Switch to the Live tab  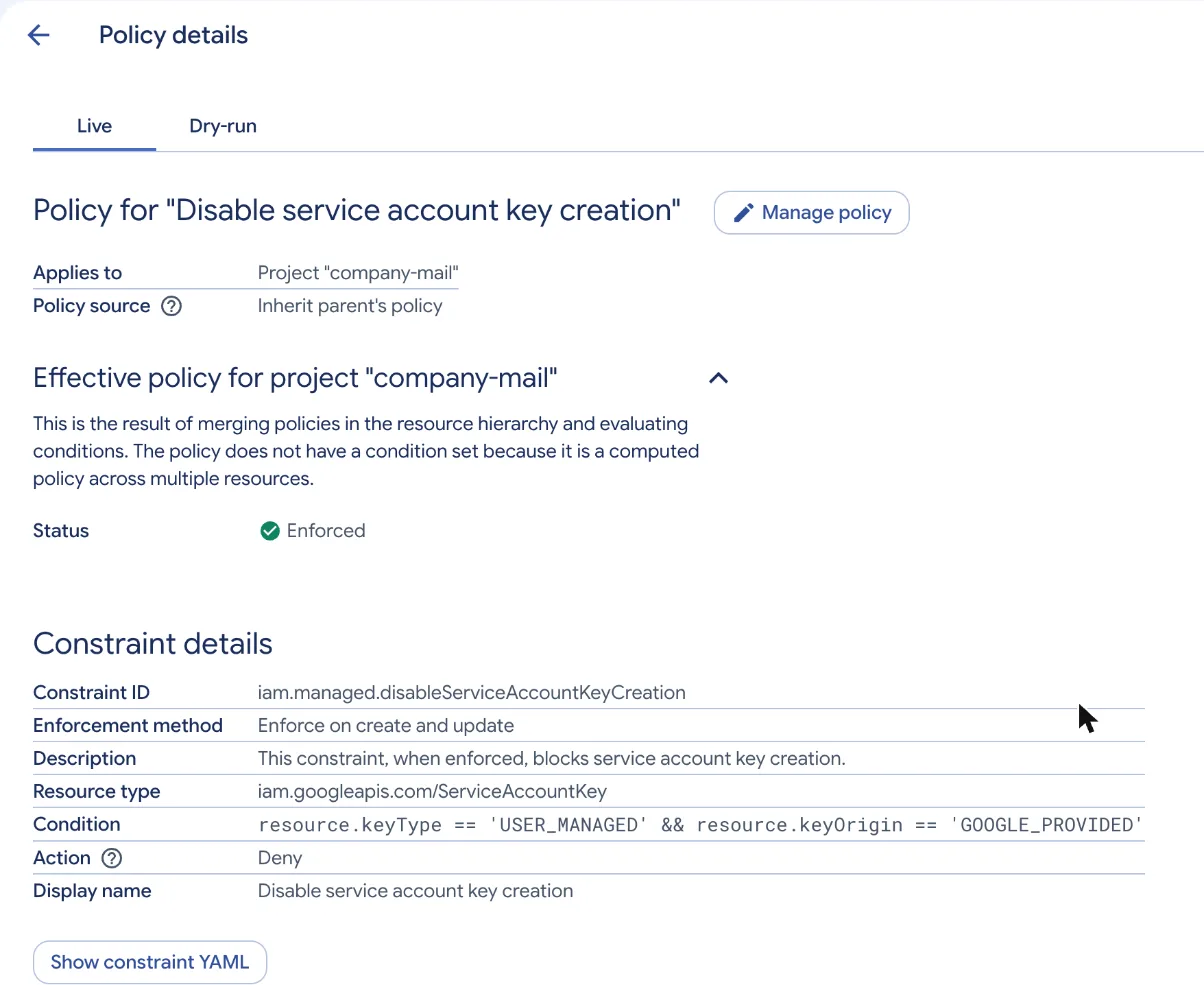click(94, 127)
